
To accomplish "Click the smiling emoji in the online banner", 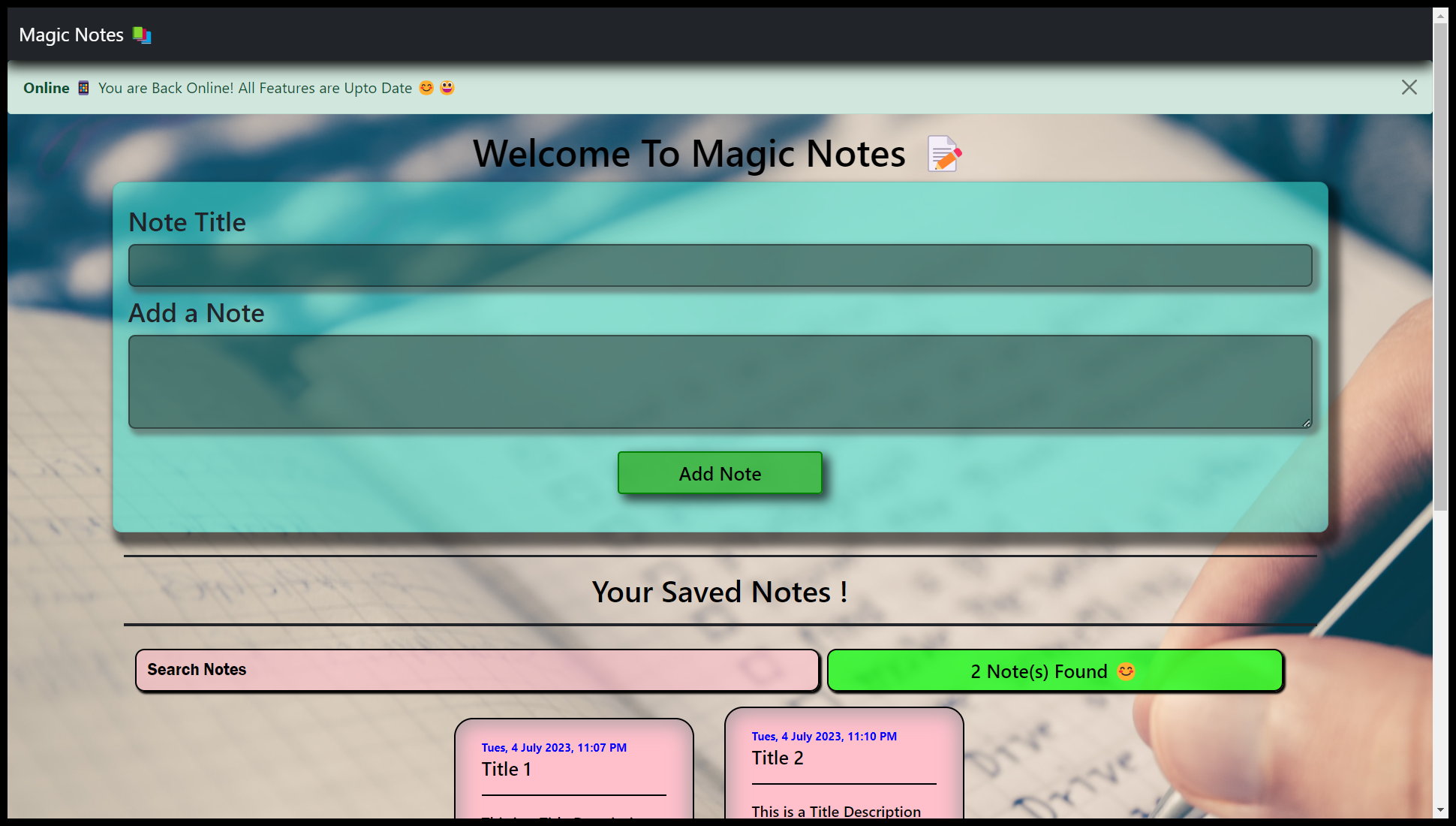I will pyautogui.click(x=445, y=88).
